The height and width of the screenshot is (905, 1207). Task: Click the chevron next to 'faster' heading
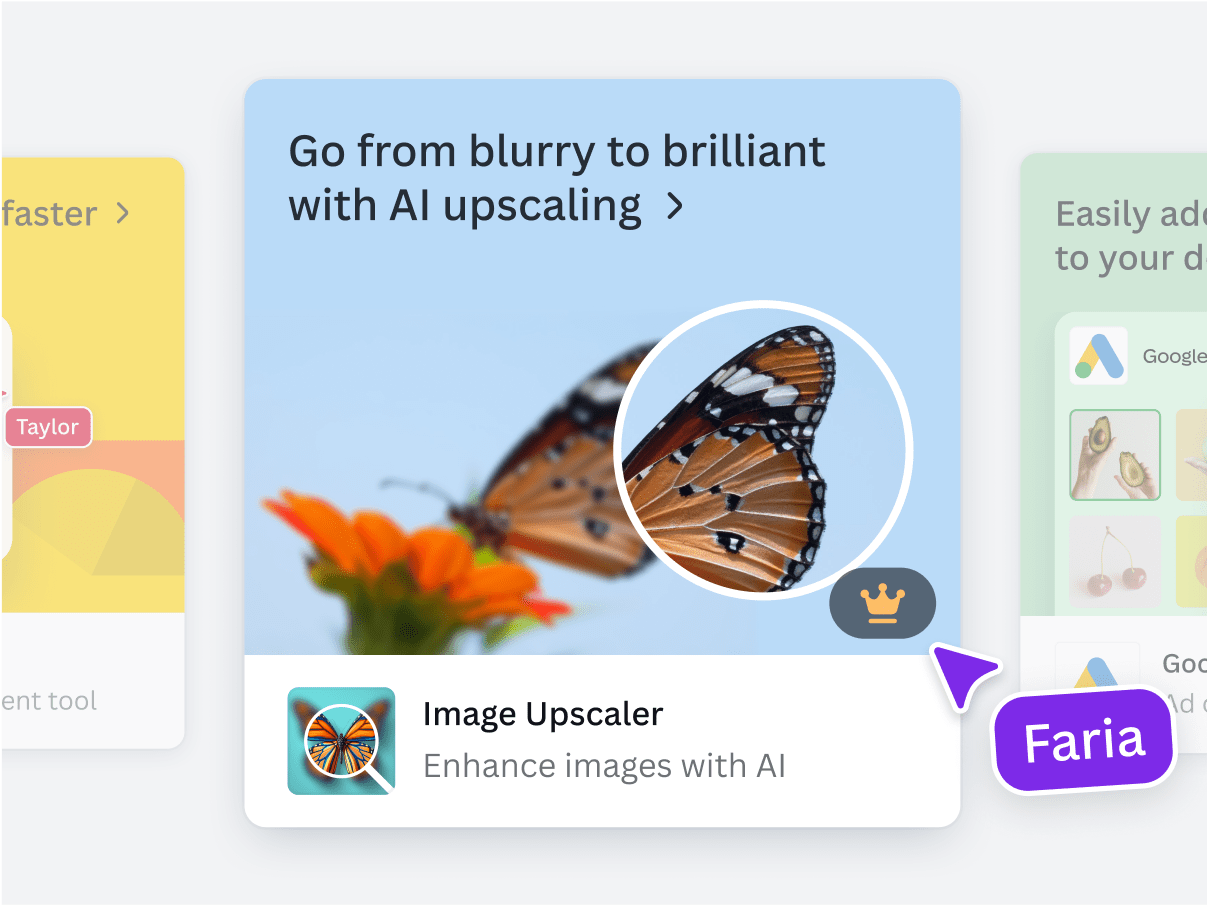(123, 213)
